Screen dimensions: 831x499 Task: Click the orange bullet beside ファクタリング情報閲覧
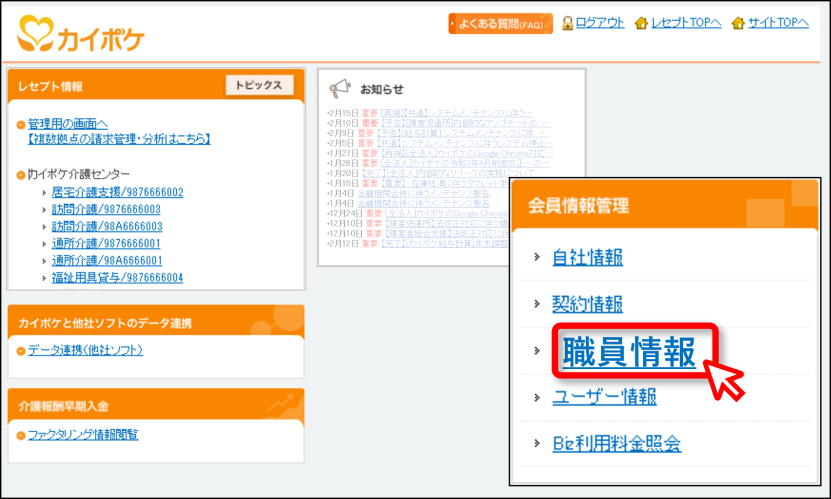[x=21, y=435]
